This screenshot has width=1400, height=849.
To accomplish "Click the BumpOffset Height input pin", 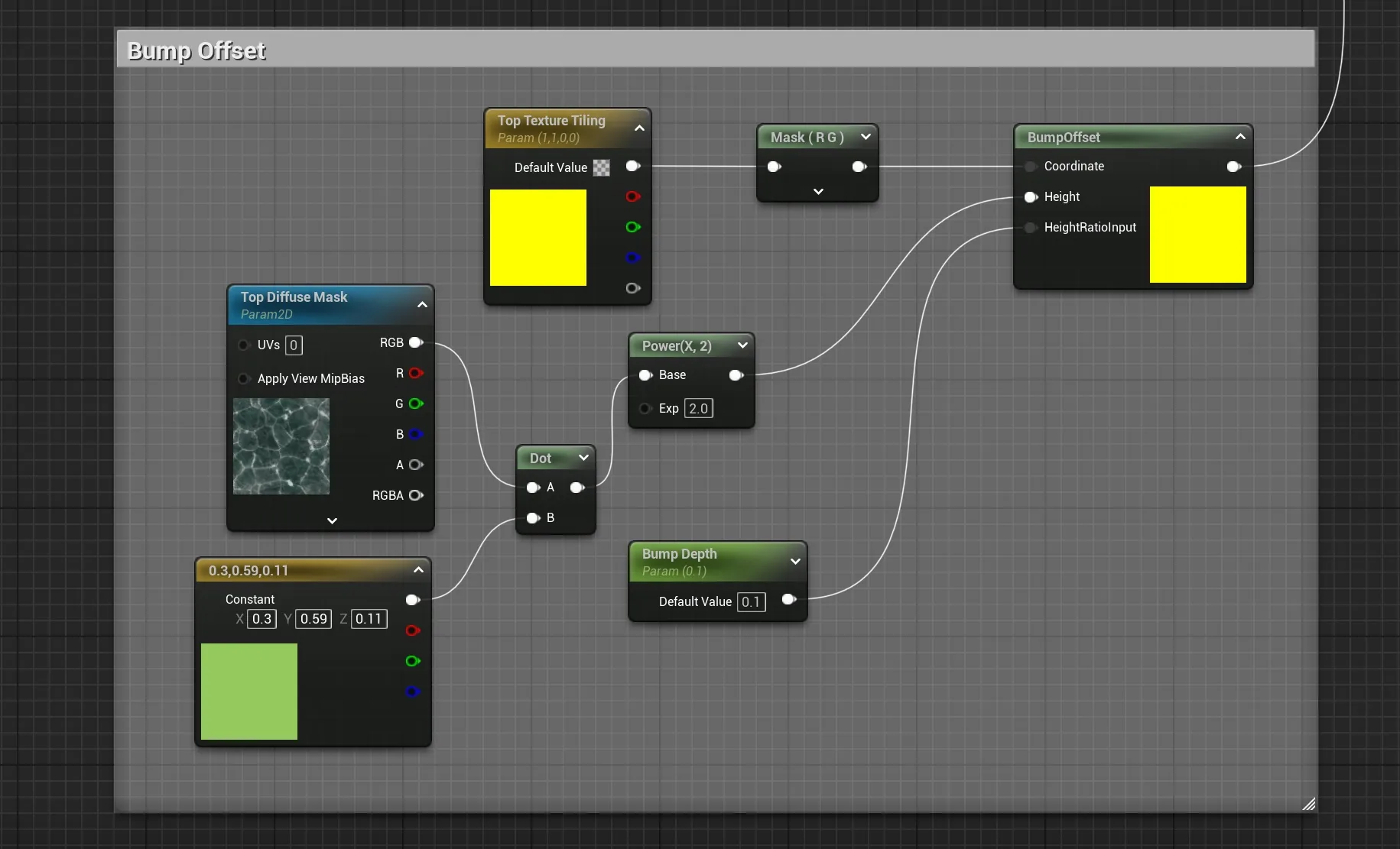I will point(1031,197).
